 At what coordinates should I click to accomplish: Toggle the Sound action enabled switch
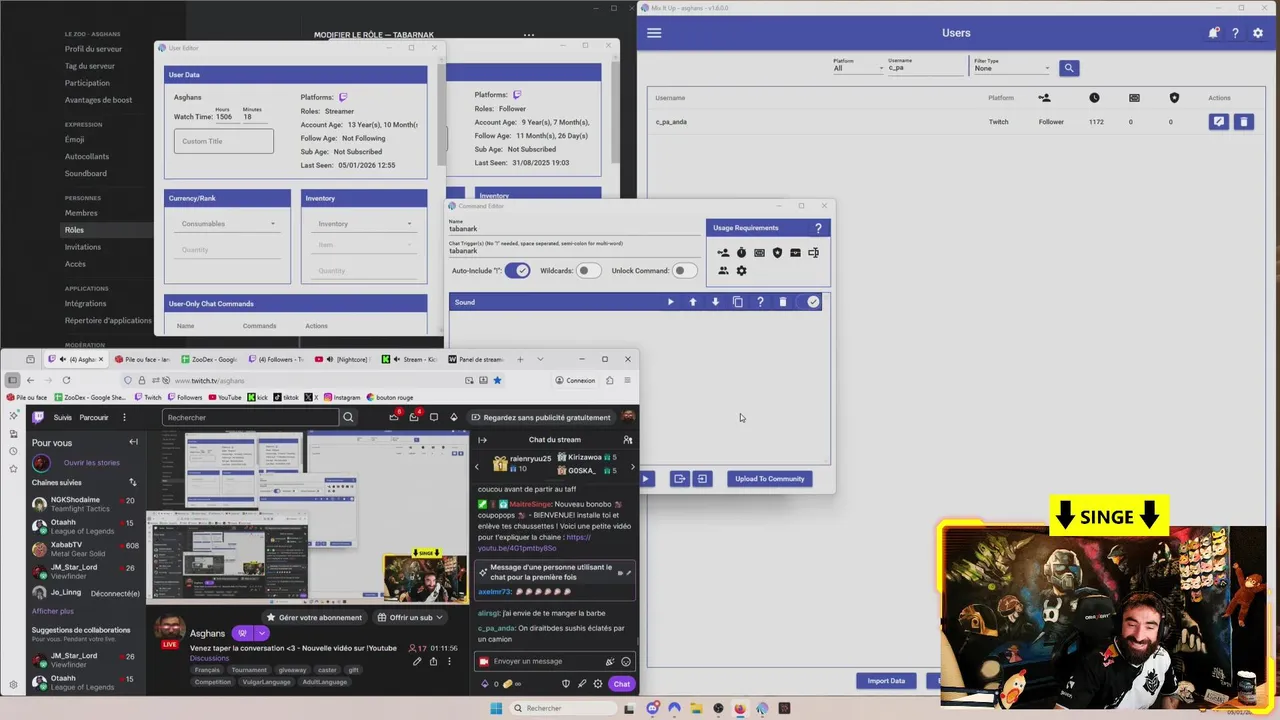[809, 302]
